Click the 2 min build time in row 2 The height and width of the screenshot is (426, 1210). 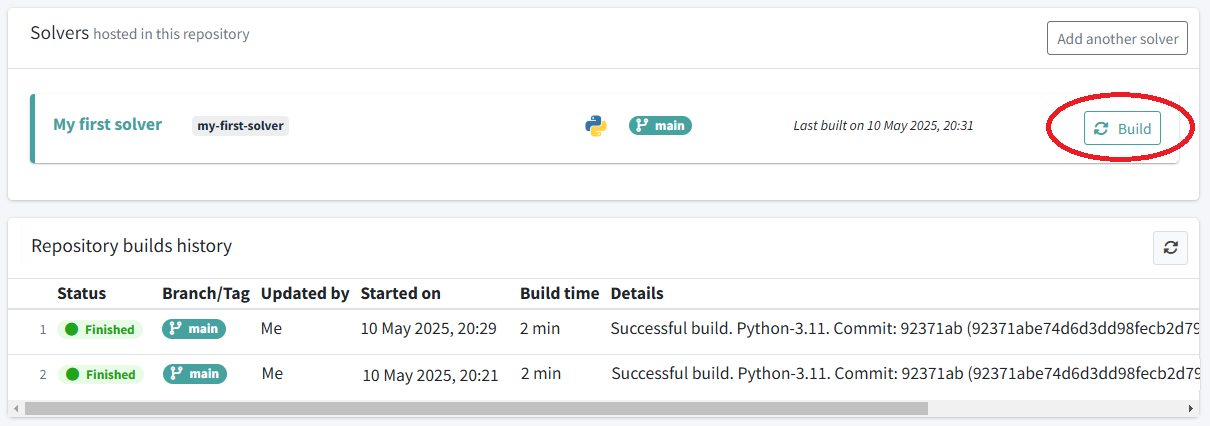coord(541,373)
